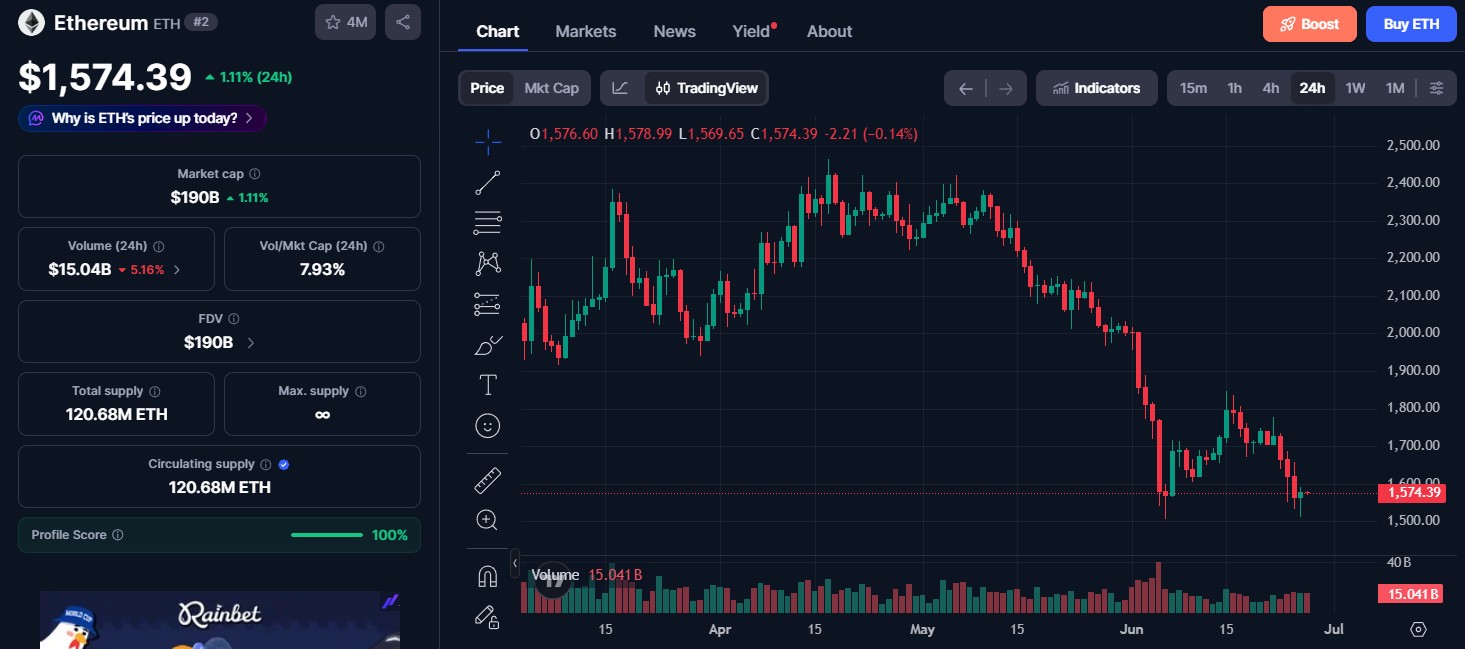Select the TradingView chart mode
This screenshot has height=649, width=1465.
706,88
